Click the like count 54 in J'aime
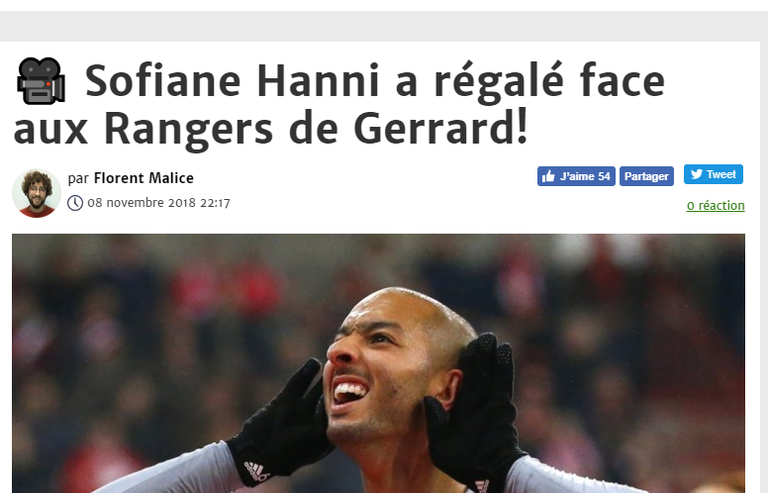The image size is (768, 493). point(604,176)
